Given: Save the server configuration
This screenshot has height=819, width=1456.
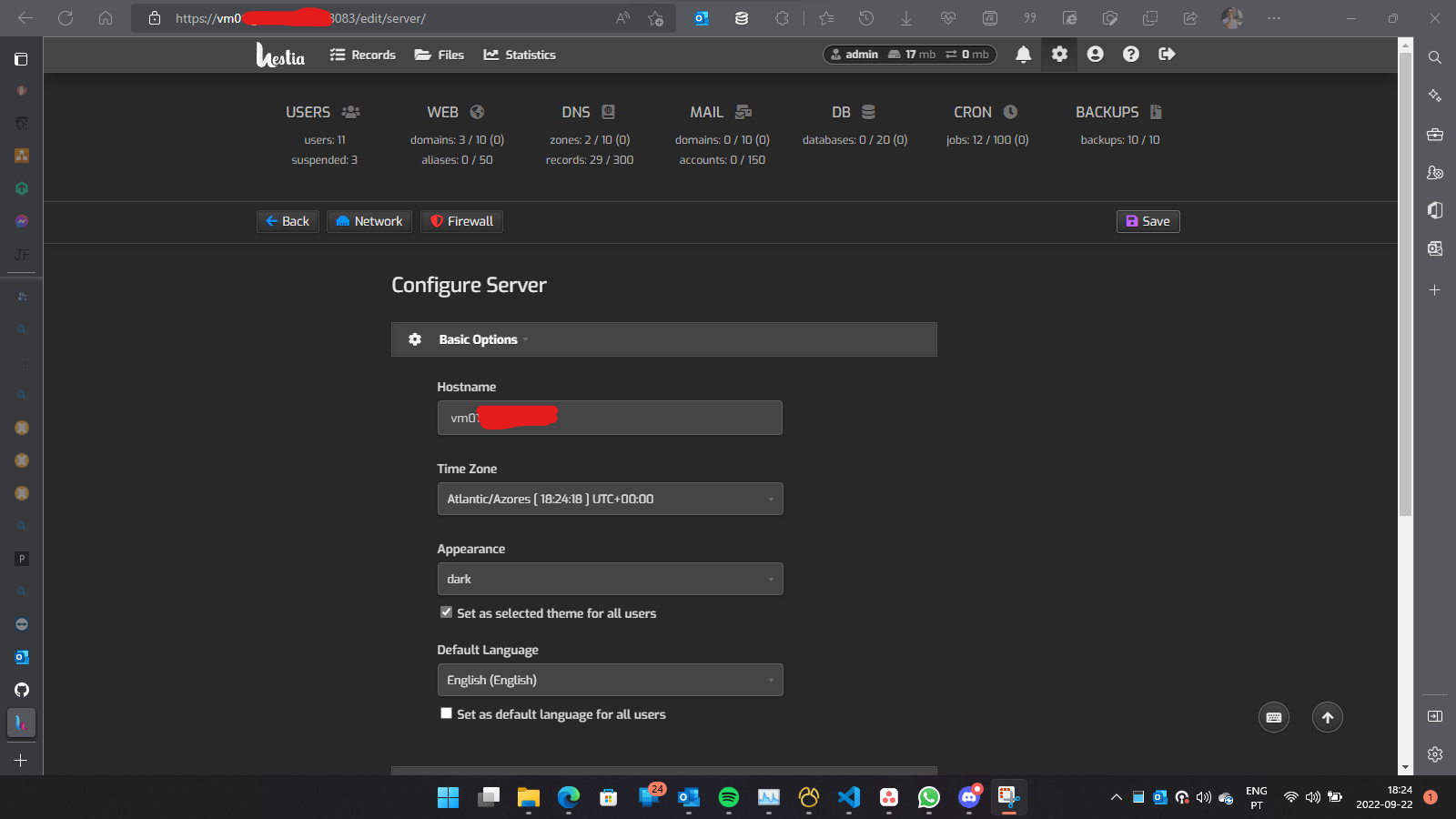Looking at the screenshot, I should click(x=1148, y=221).
